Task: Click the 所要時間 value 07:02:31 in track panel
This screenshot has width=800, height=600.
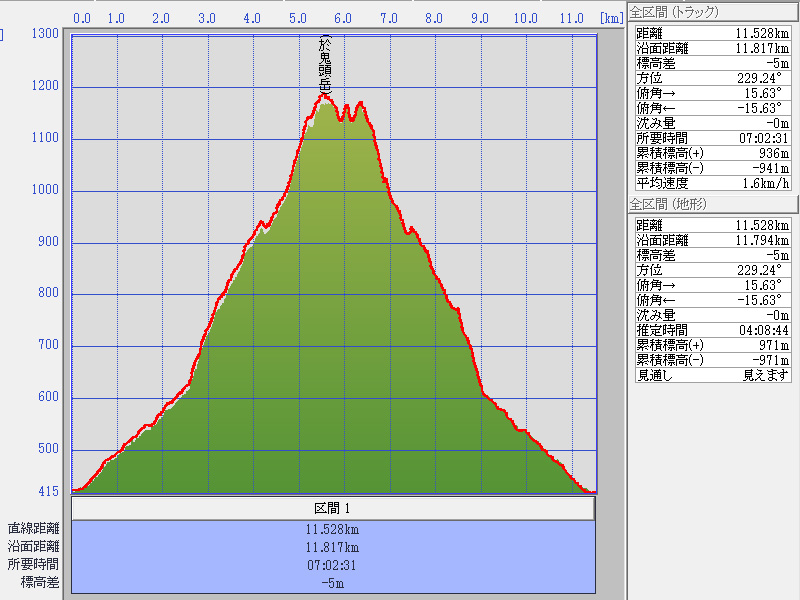Action: coord(764,137)
